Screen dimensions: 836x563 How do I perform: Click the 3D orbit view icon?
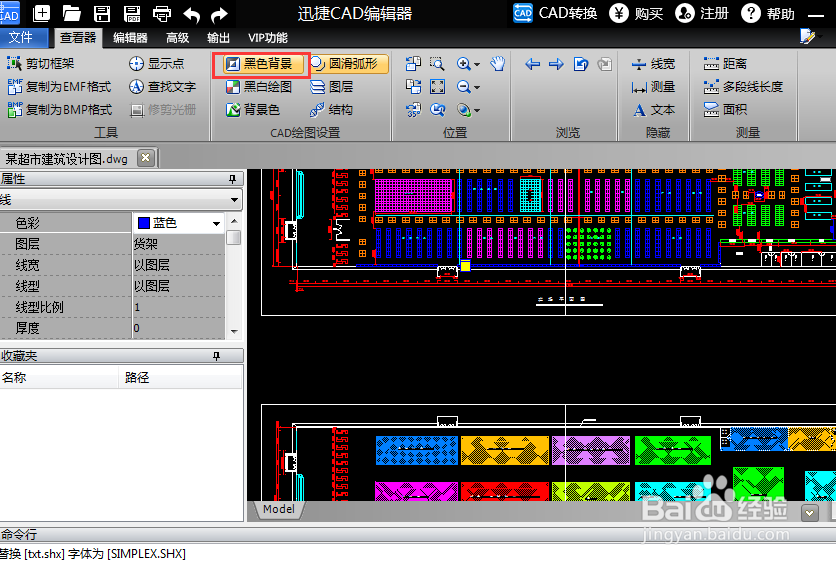click(464, 110)
